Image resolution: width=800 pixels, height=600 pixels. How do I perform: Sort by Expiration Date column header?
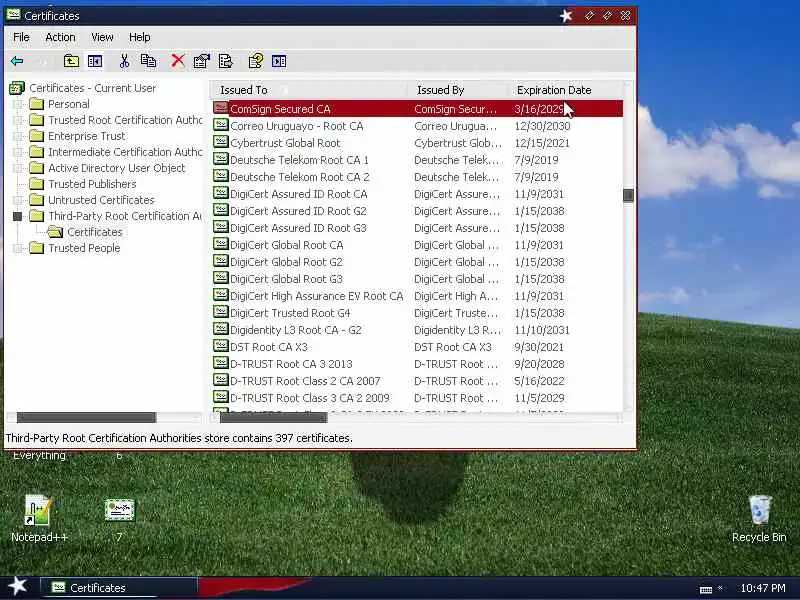pos(565,90)
